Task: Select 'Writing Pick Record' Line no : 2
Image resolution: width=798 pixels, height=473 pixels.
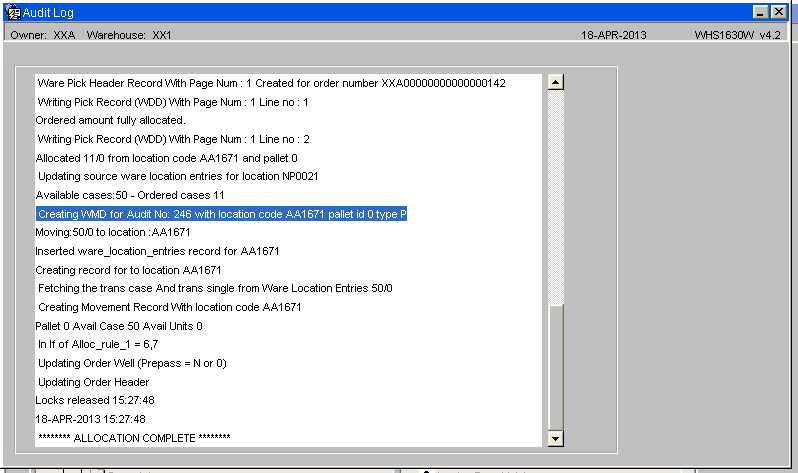Action: 174,140
